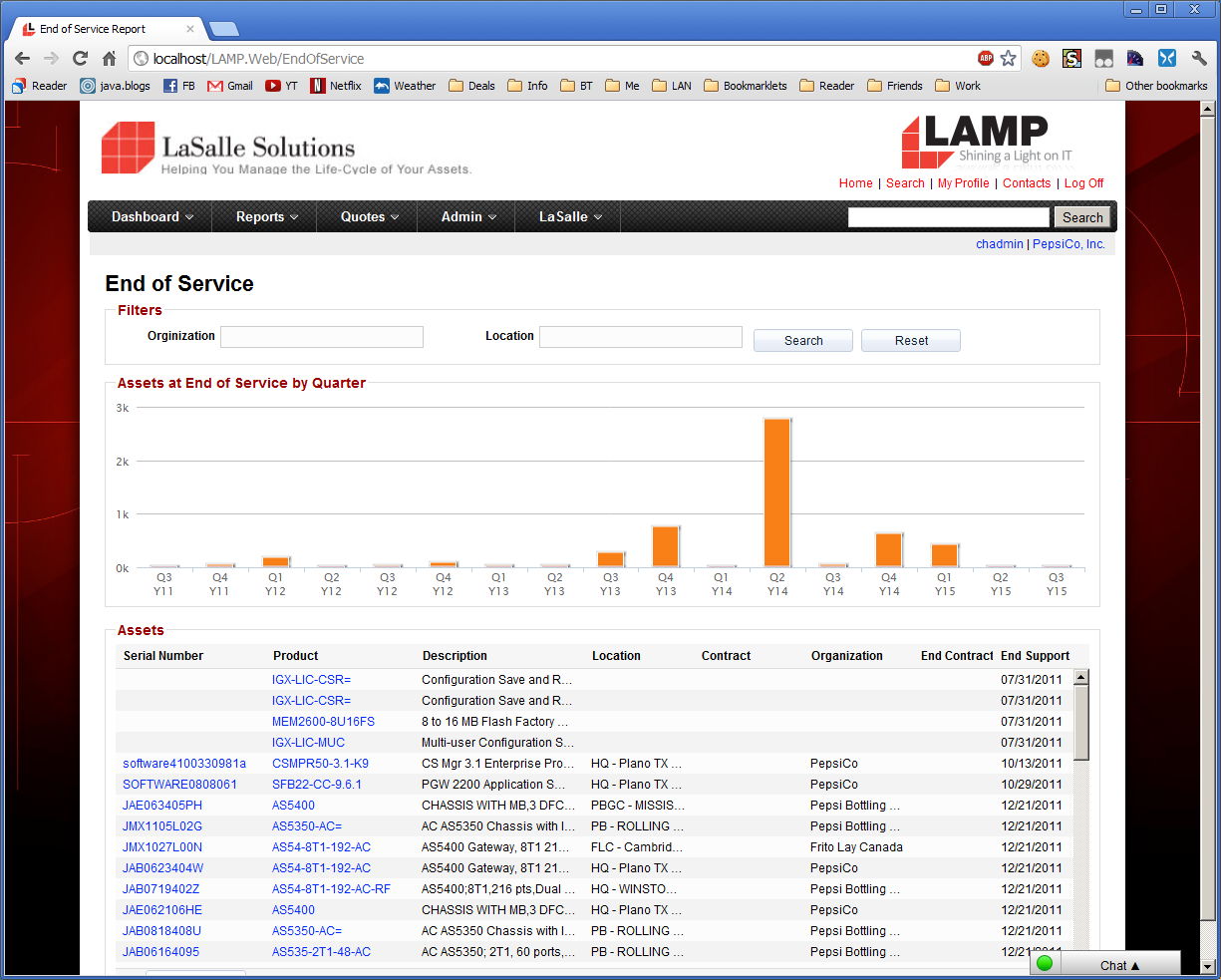Click the browser Back arrow
The image size is (1221, 980).
coord(23,58)
